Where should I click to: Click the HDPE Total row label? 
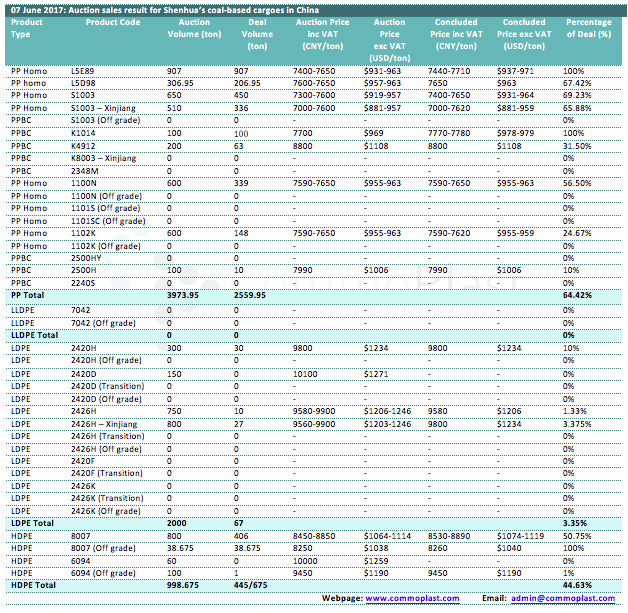[x=33, y=584]
